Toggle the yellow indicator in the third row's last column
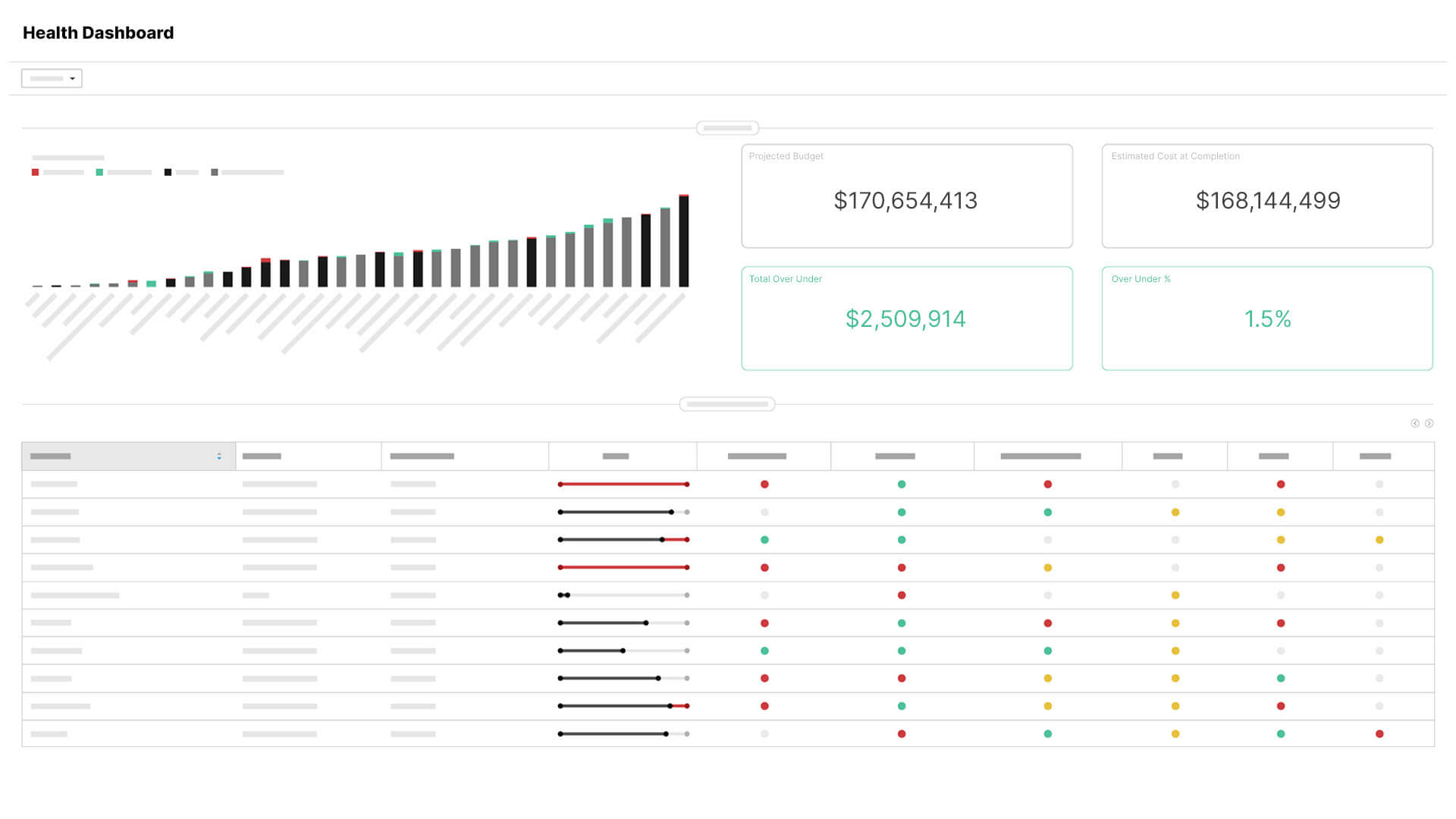 click(x=1378, y=540)
